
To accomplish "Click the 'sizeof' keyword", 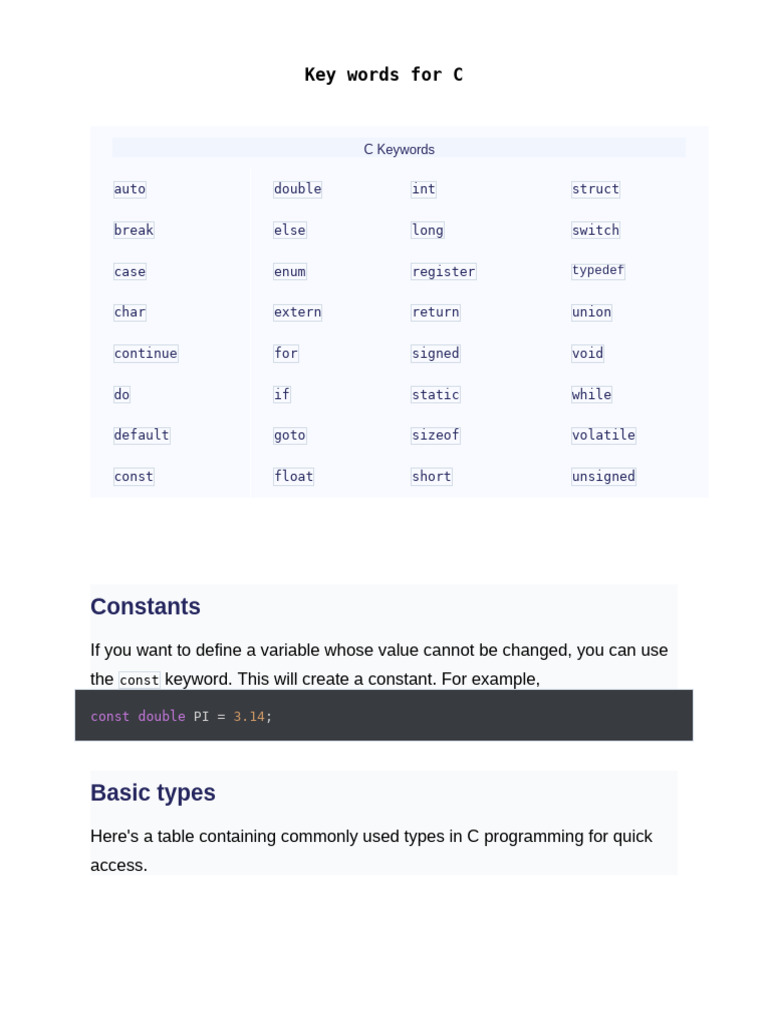I will [435, 435].
